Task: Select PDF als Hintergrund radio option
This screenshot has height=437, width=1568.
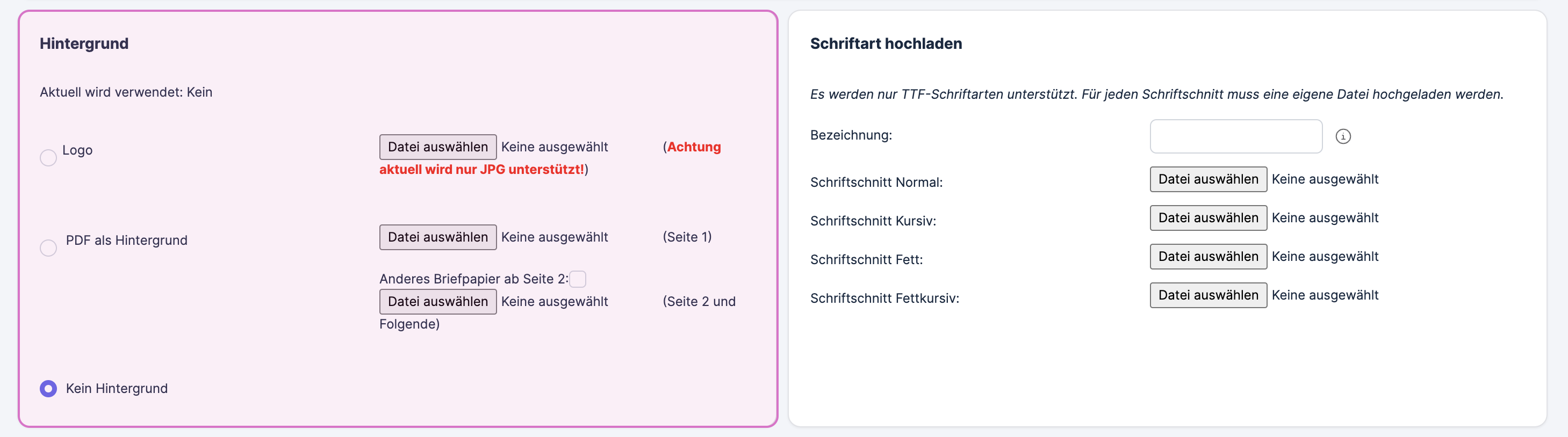Action: [48, 248]
